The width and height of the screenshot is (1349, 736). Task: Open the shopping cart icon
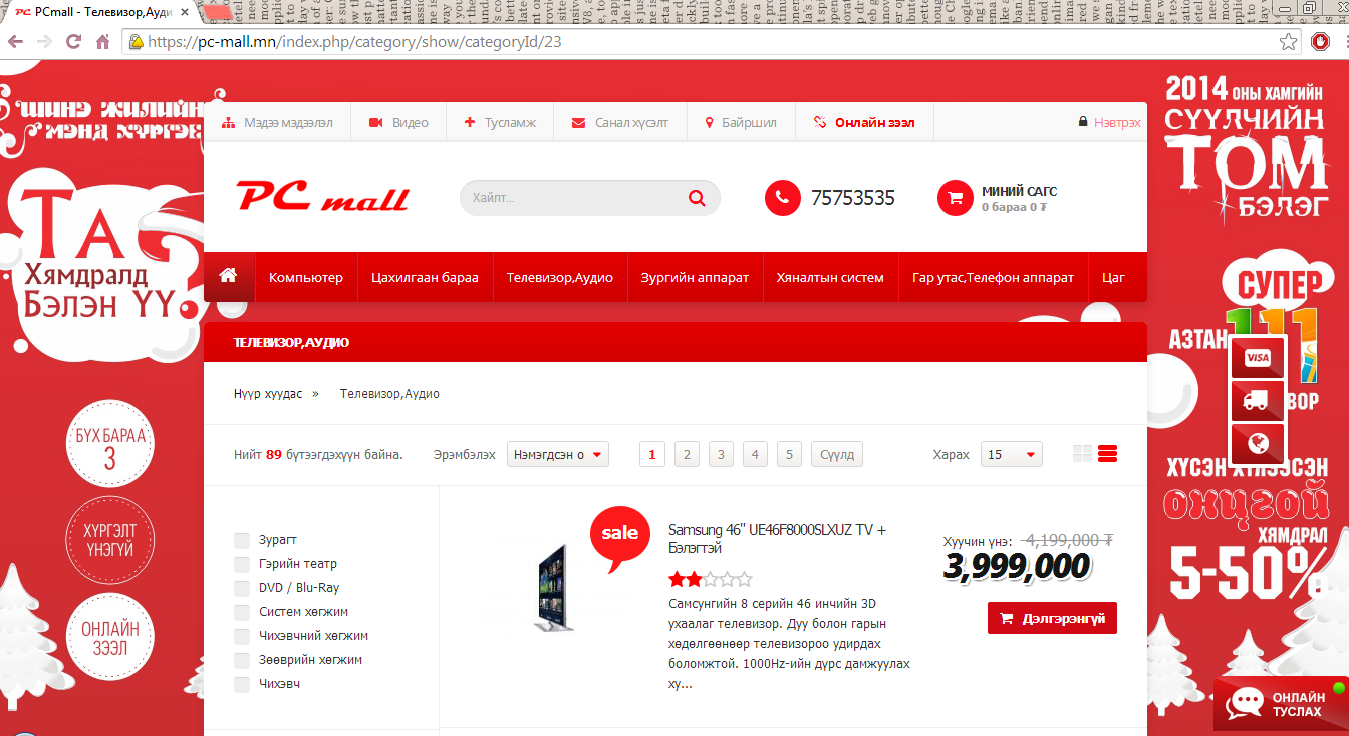point(955,198)
